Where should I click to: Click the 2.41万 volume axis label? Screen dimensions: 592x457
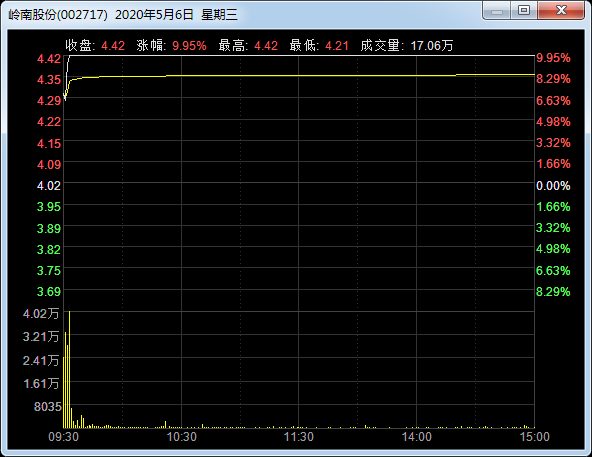pos(41,360)
